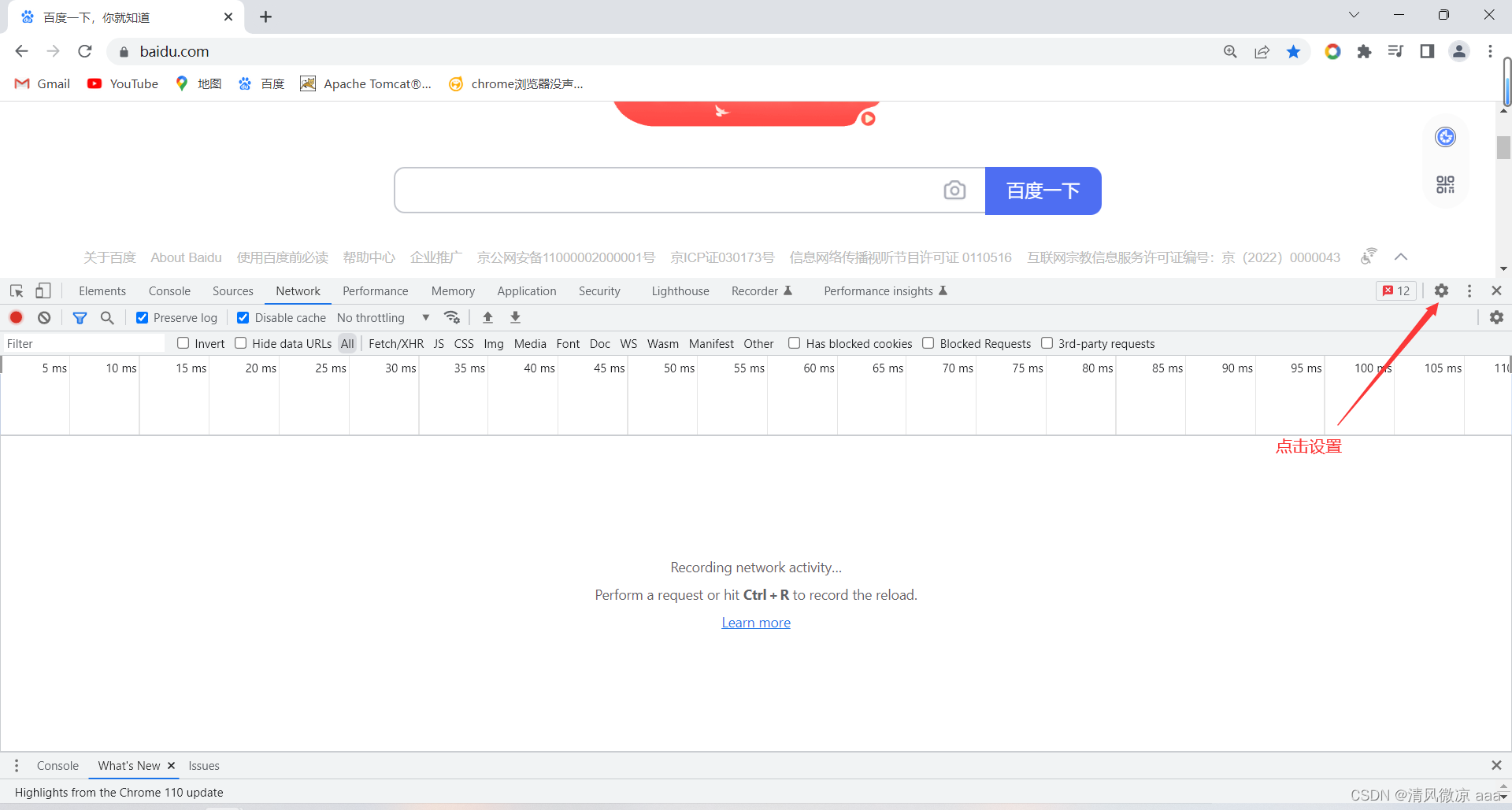The height and width of the screenshot is (810, 1512).
Task: Click the network Filter text field
Action: [x=83, y=343]
